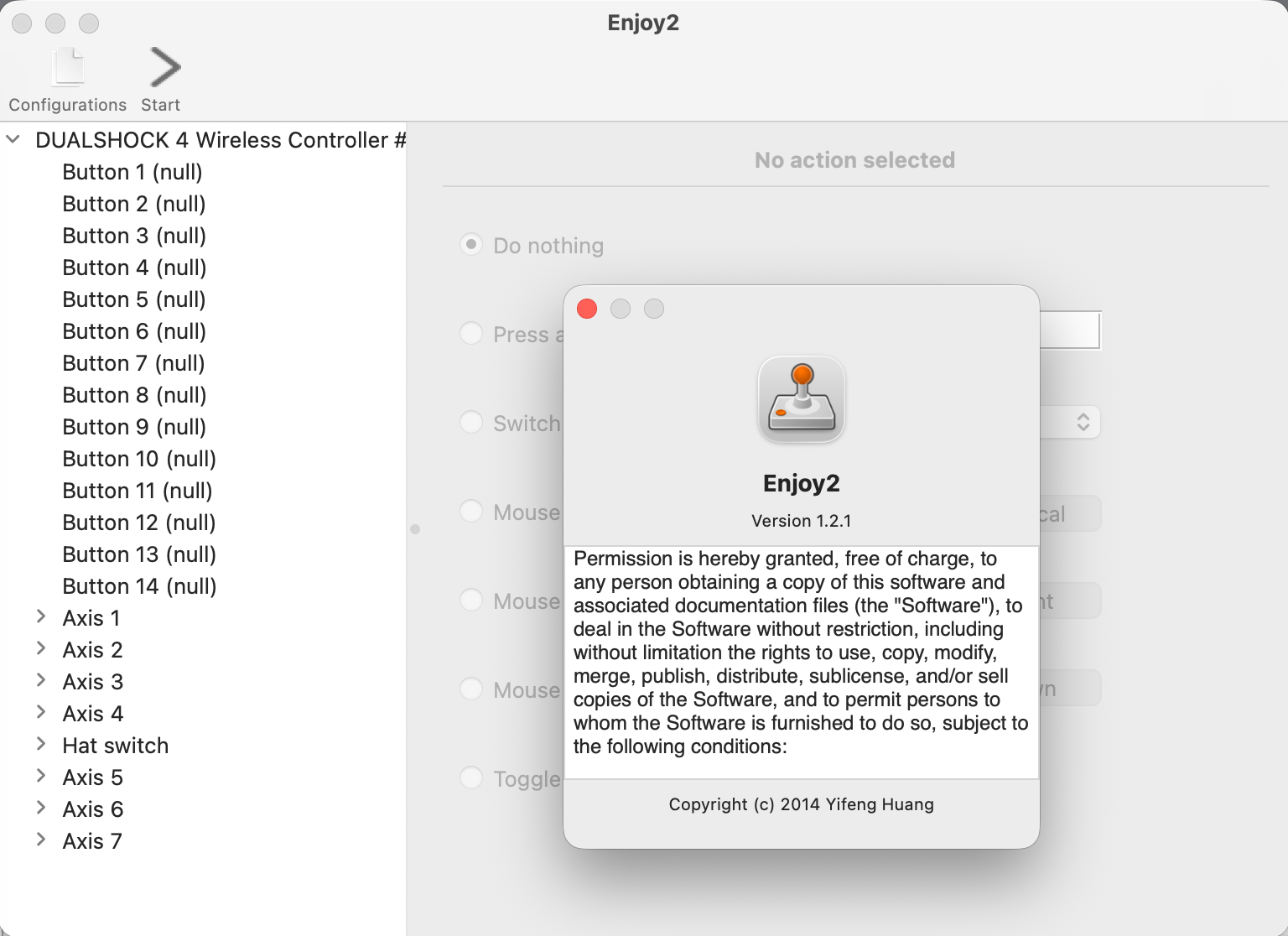The width and height of the screenshot is (1288, 936).
Task: Open the Configurations toolbar icon
Action: tap(68, 69)
